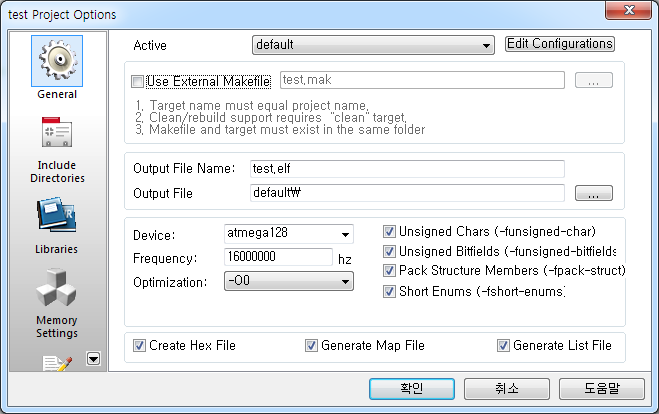This screenshot has height=414, width=659.
Task: Browse for Output File folder button
Action: [593, 194]
